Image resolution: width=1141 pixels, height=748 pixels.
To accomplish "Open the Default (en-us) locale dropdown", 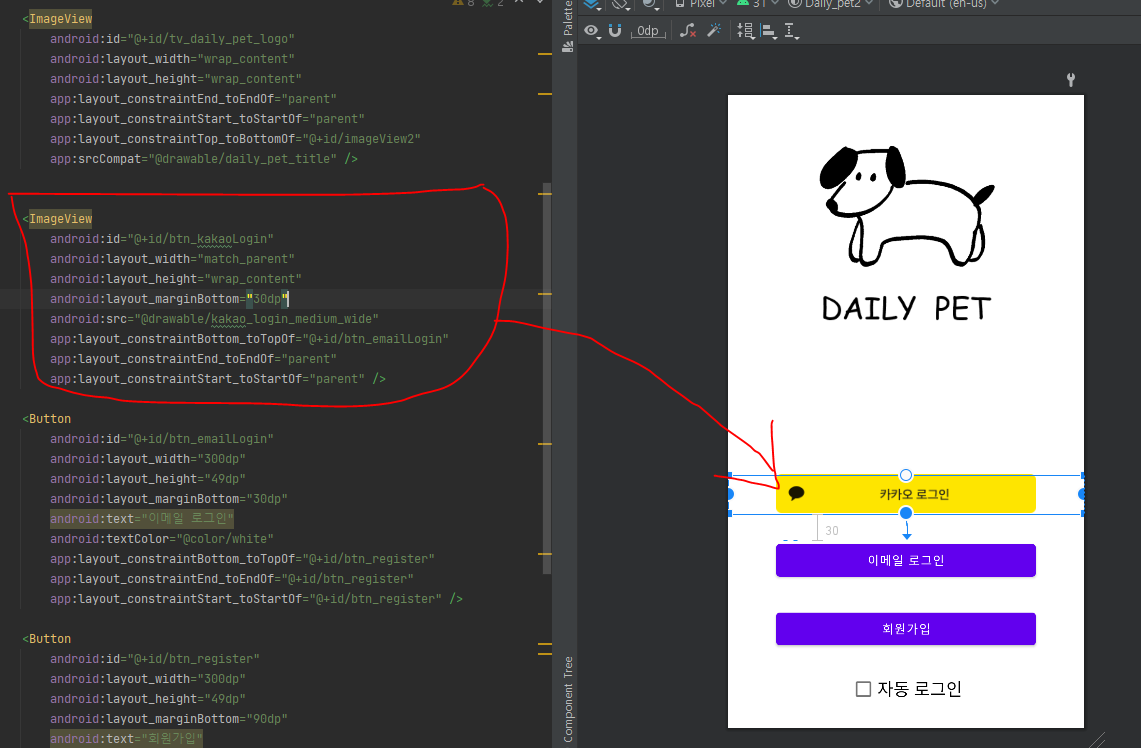I will [x=944, y=4].
